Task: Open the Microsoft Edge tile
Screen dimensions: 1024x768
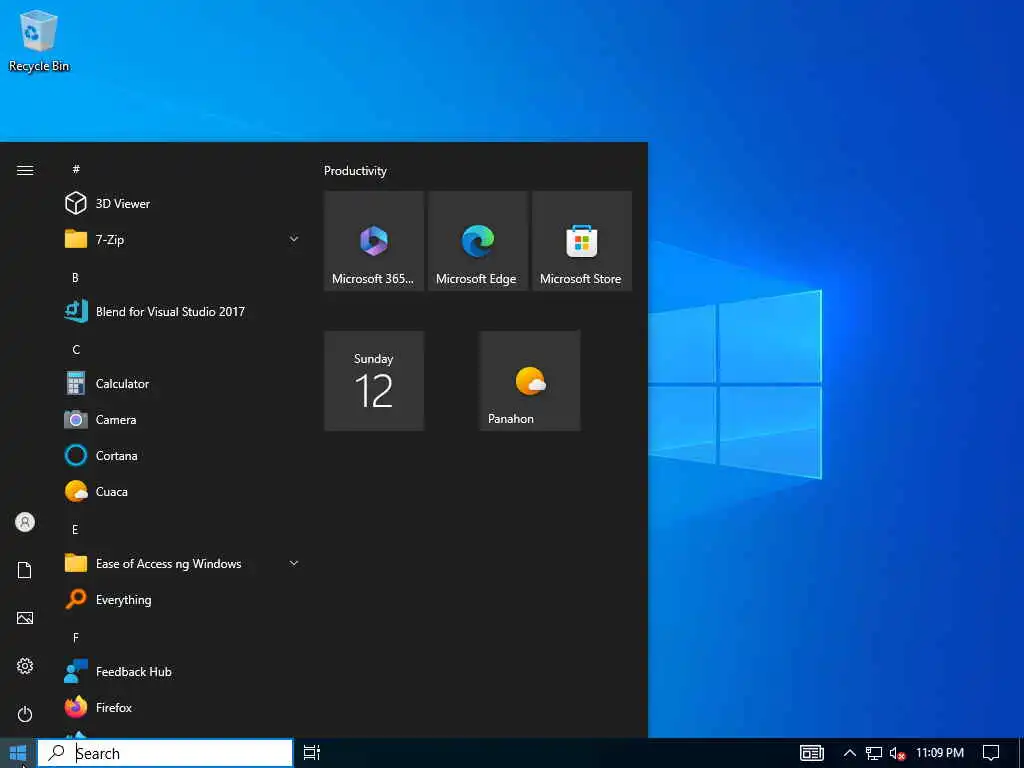Action: coord(478,241)
